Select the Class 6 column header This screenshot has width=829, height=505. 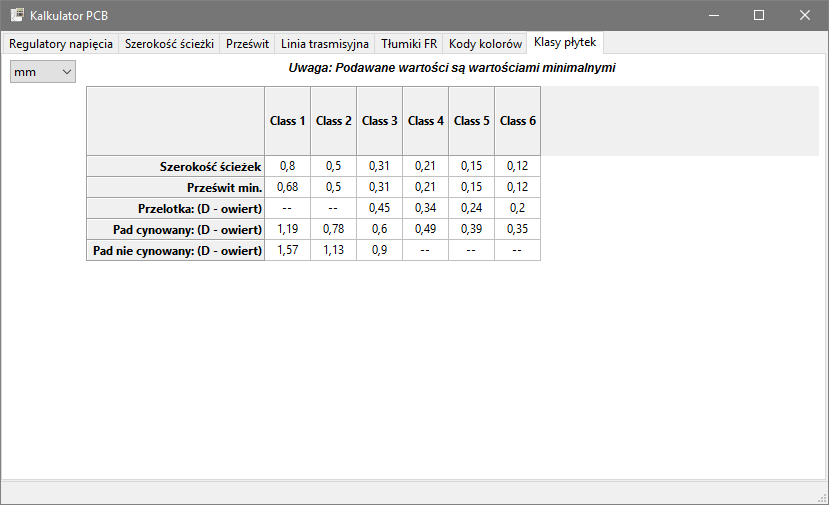(x=518, y=121)
